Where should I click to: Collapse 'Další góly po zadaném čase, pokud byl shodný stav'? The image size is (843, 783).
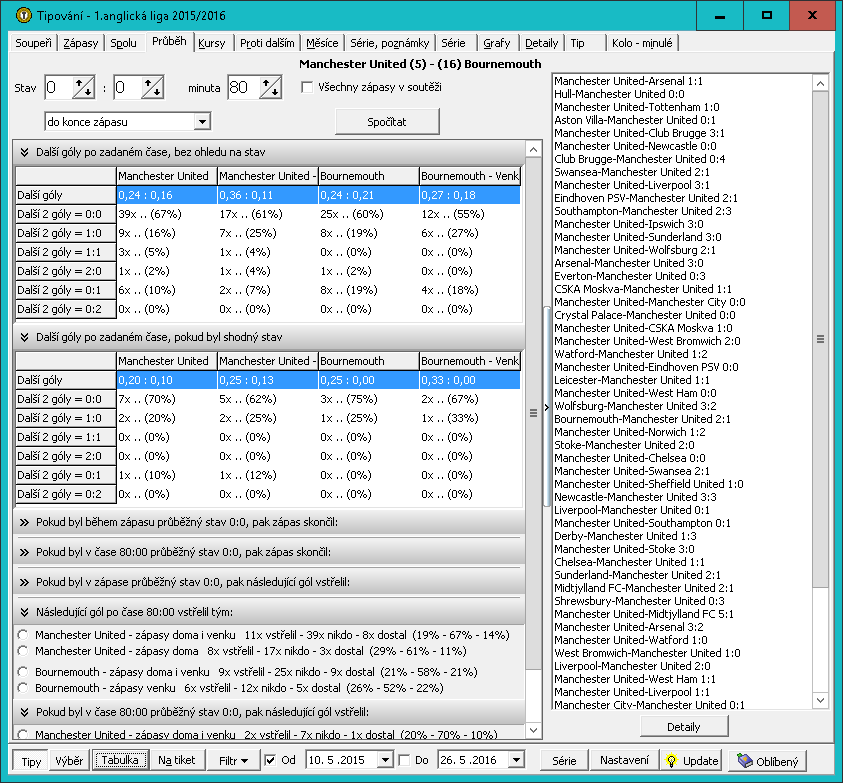[24, 337]
